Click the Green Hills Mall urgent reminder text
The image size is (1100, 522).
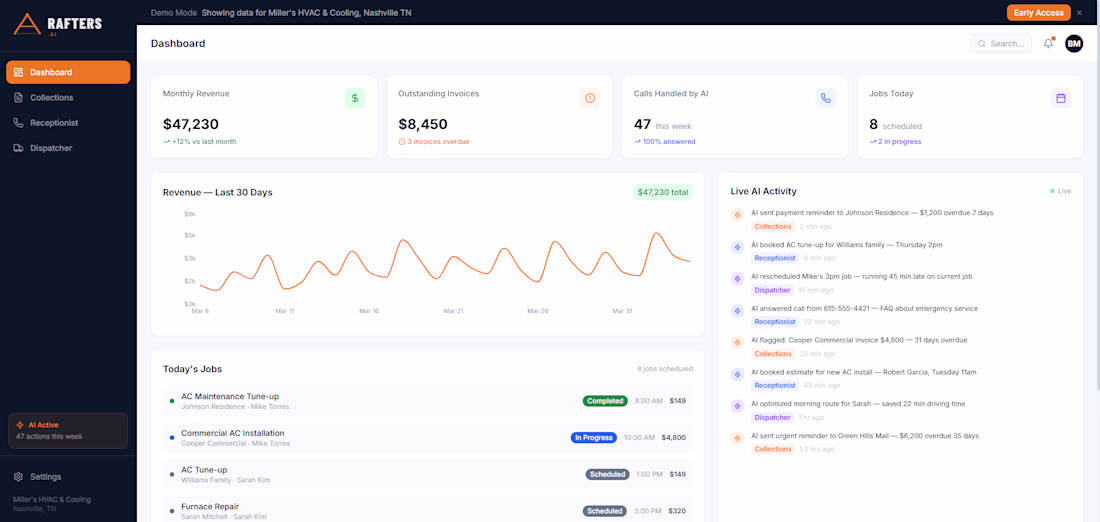pyautogui.click(x=864, y=436)
